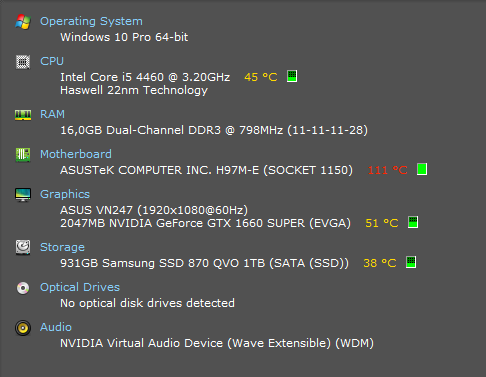Click the green RAM stick icon
This screenshot has height=377, width=486.
23,115
